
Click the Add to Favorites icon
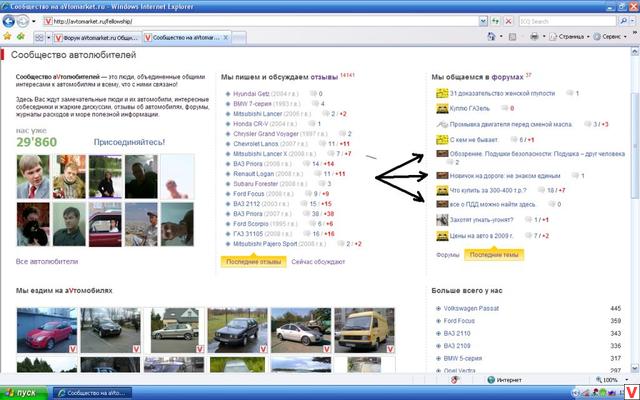pos(21,36)
